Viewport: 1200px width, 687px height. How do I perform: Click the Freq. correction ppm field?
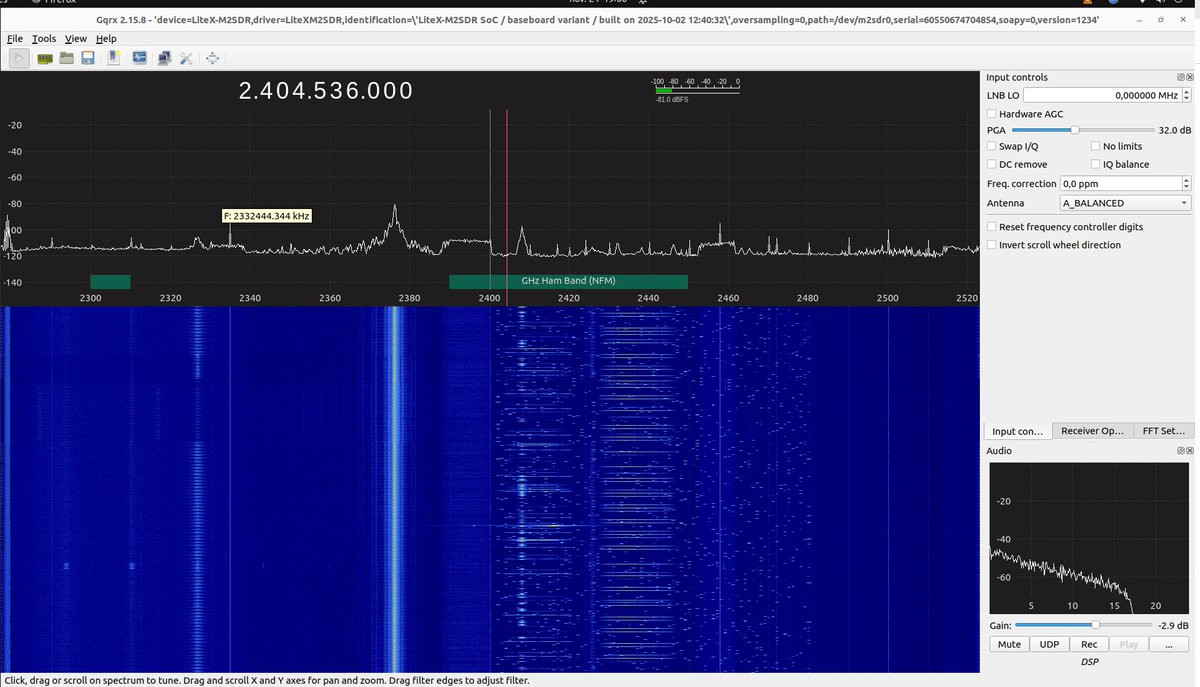(x=1120, y=184)
